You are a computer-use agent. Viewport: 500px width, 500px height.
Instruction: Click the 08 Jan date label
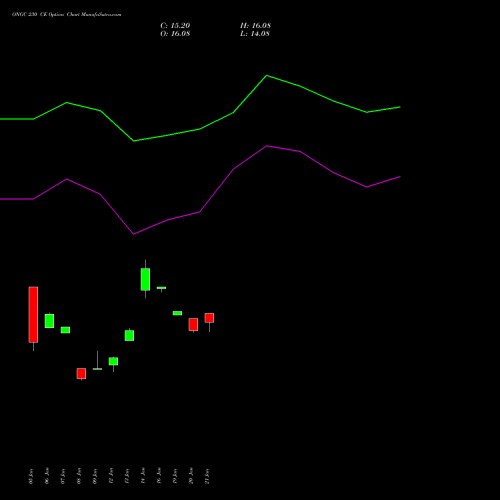(79, 476)
